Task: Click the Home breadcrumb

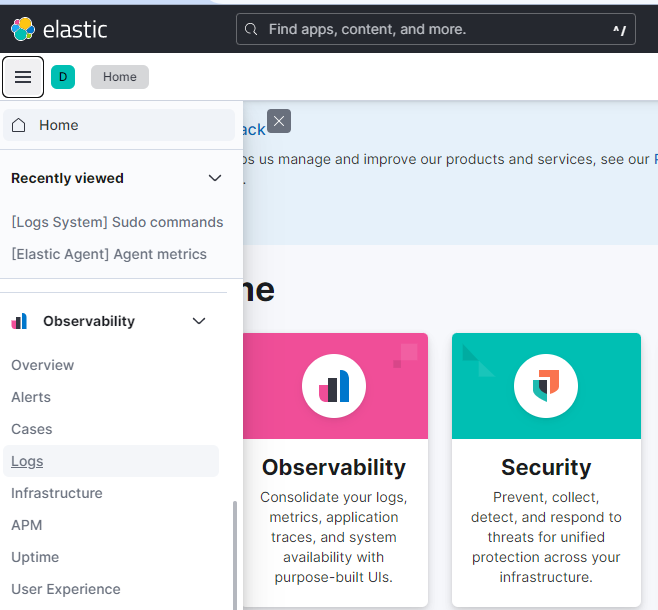Action: [x=120, y=77]
